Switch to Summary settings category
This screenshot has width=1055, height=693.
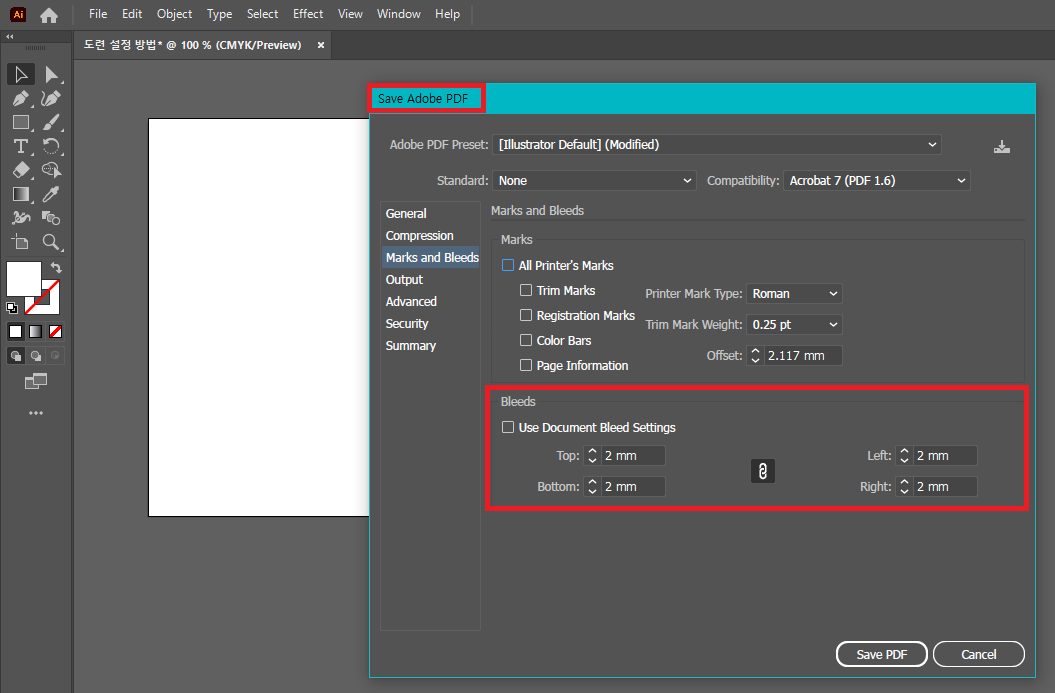[x=430, y=345]
